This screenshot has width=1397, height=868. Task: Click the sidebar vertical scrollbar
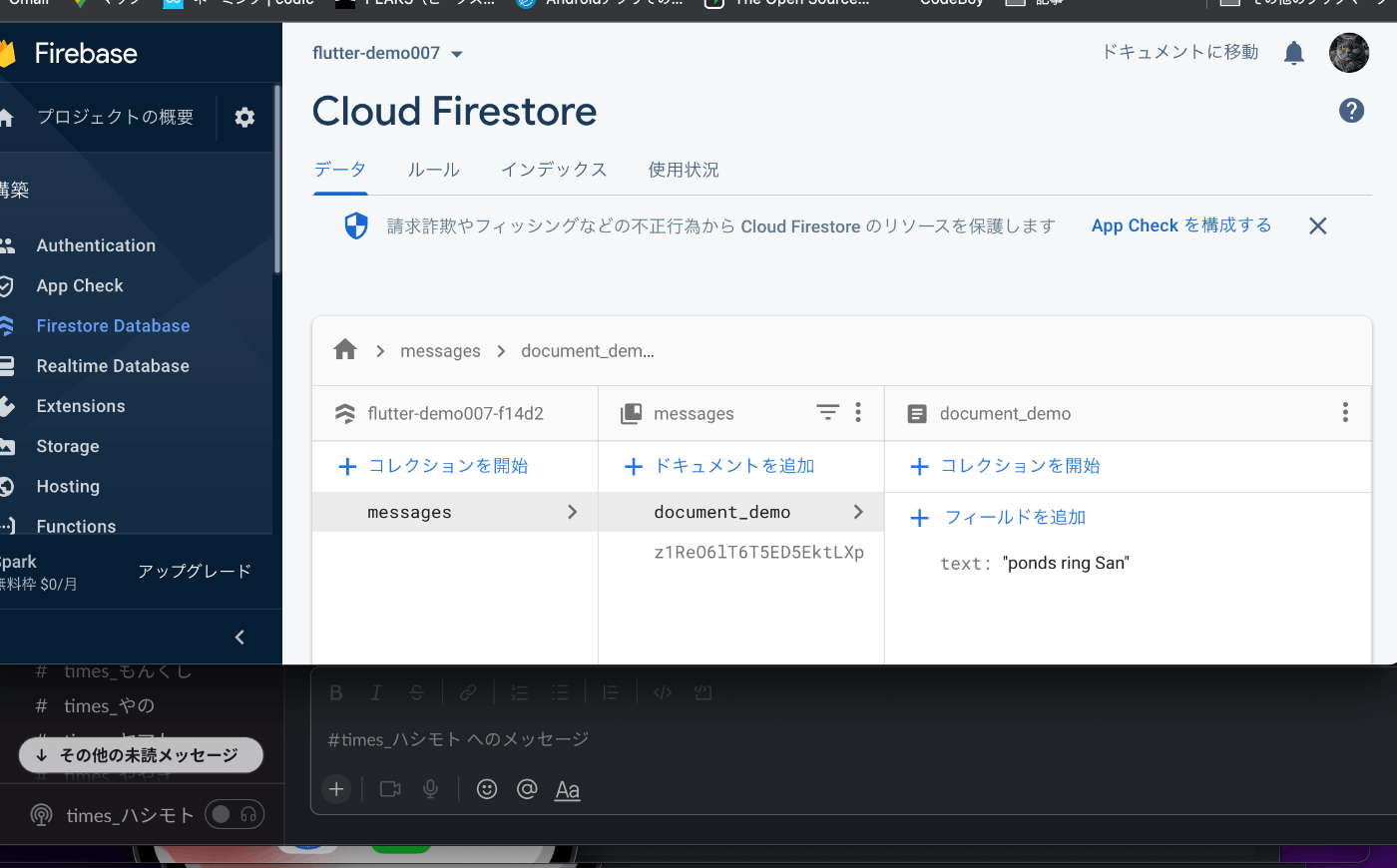pos(277,180)
